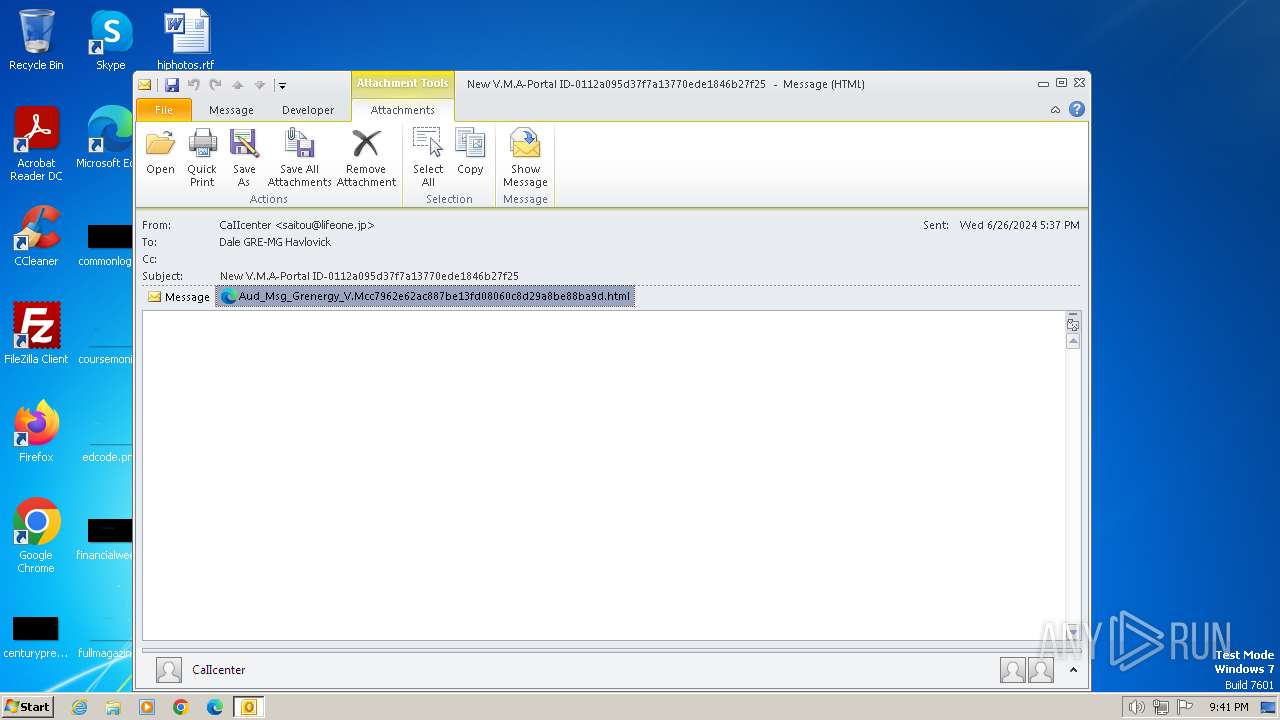Open Chrome from taskbar
This screenshot has height=720, width=1280.
(x=181, y=707)
